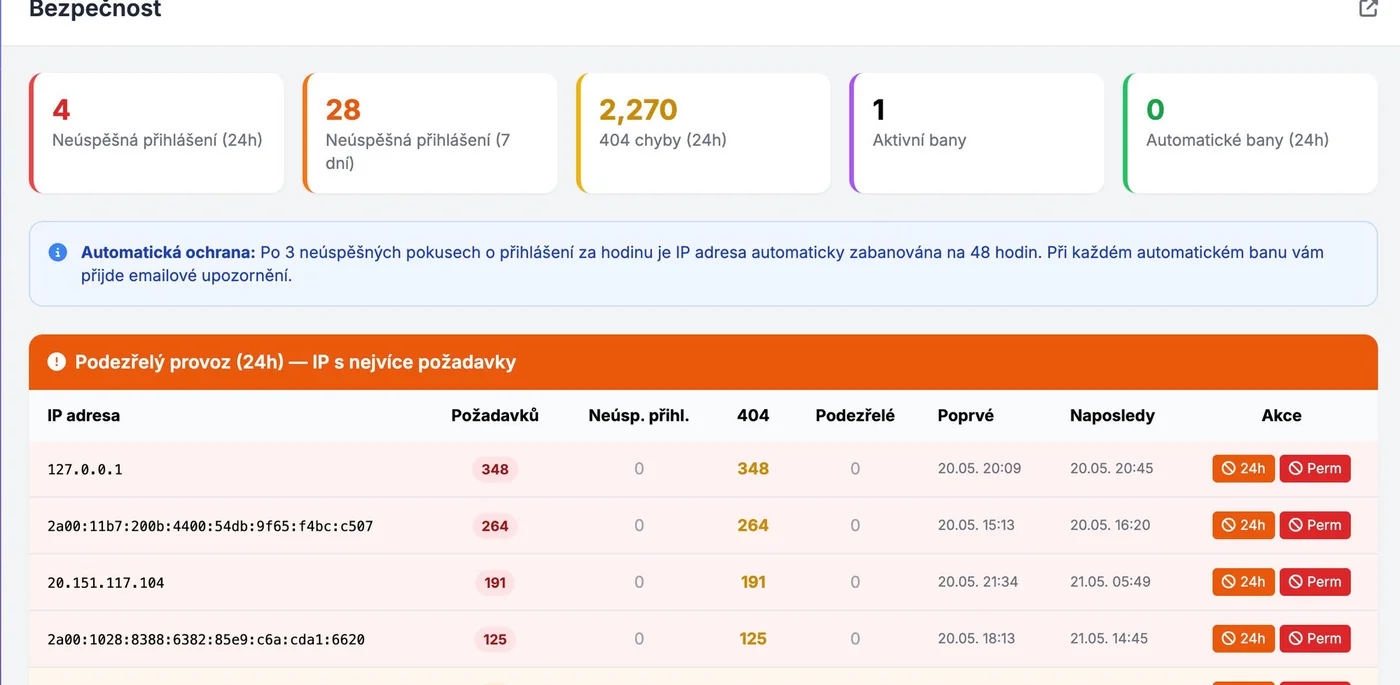Select IP 2a00:11b7:200b:4400:54db:9f65:f4bc:c507
This screenshot has width=1400, height=685.
coord(210,525)
